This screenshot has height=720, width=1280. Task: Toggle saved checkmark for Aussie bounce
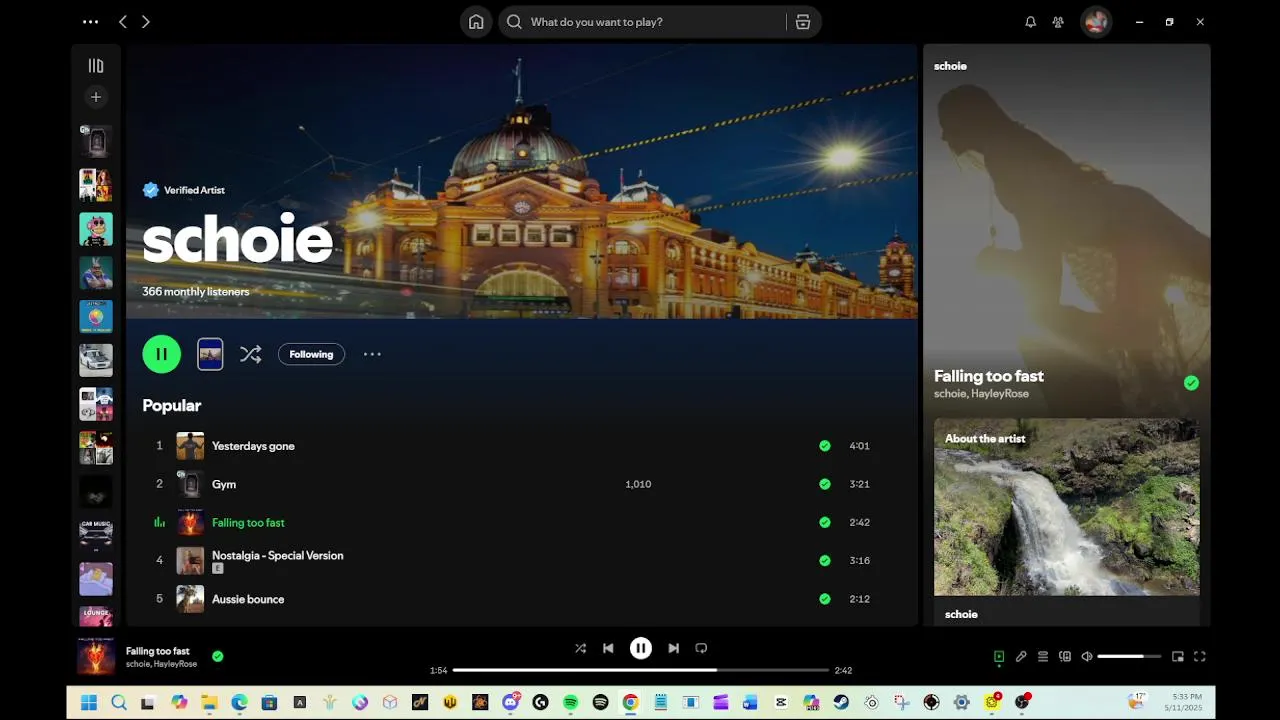(x=825, y=599)
